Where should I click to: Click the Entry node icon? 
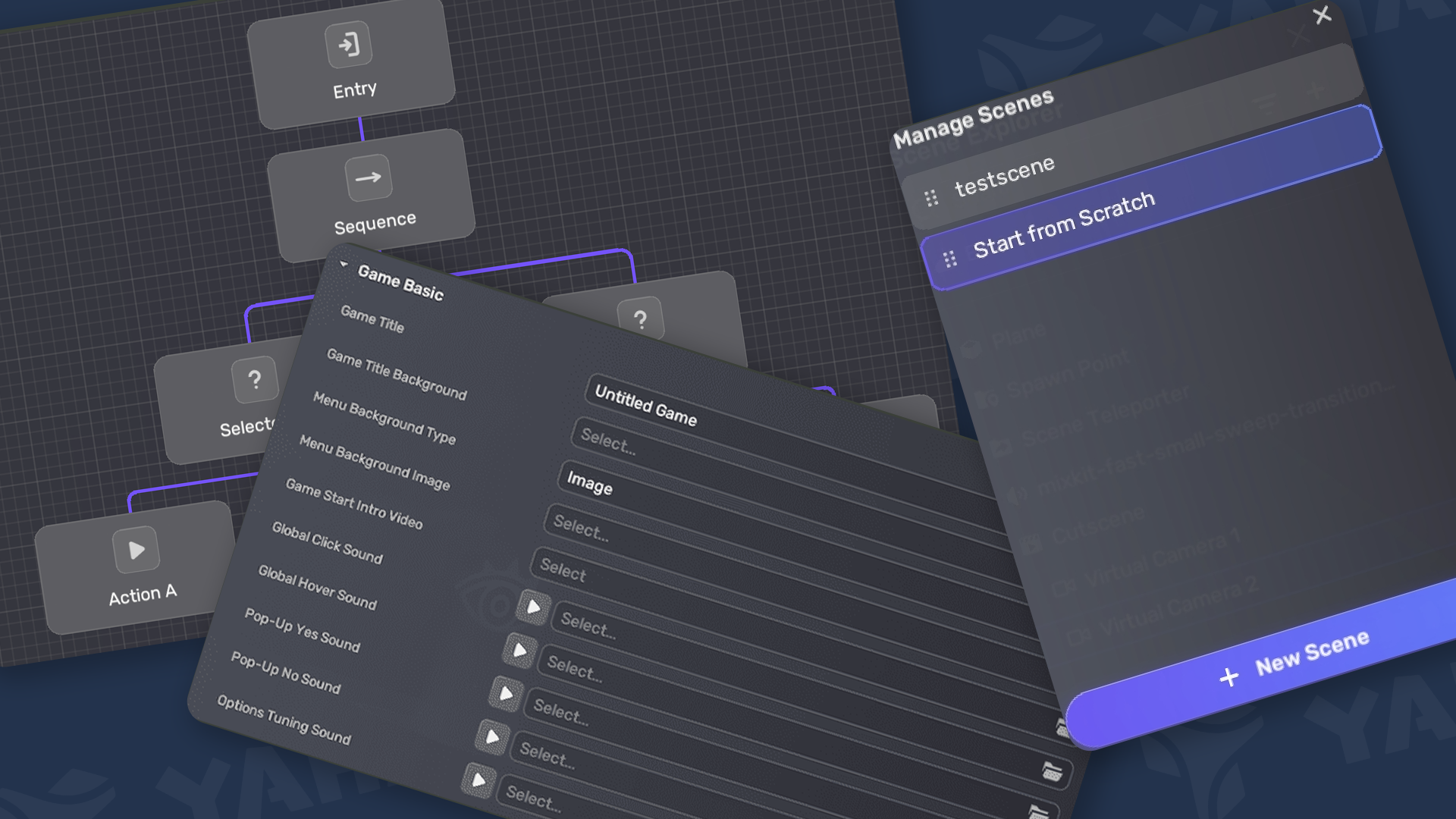pos(349,45)
